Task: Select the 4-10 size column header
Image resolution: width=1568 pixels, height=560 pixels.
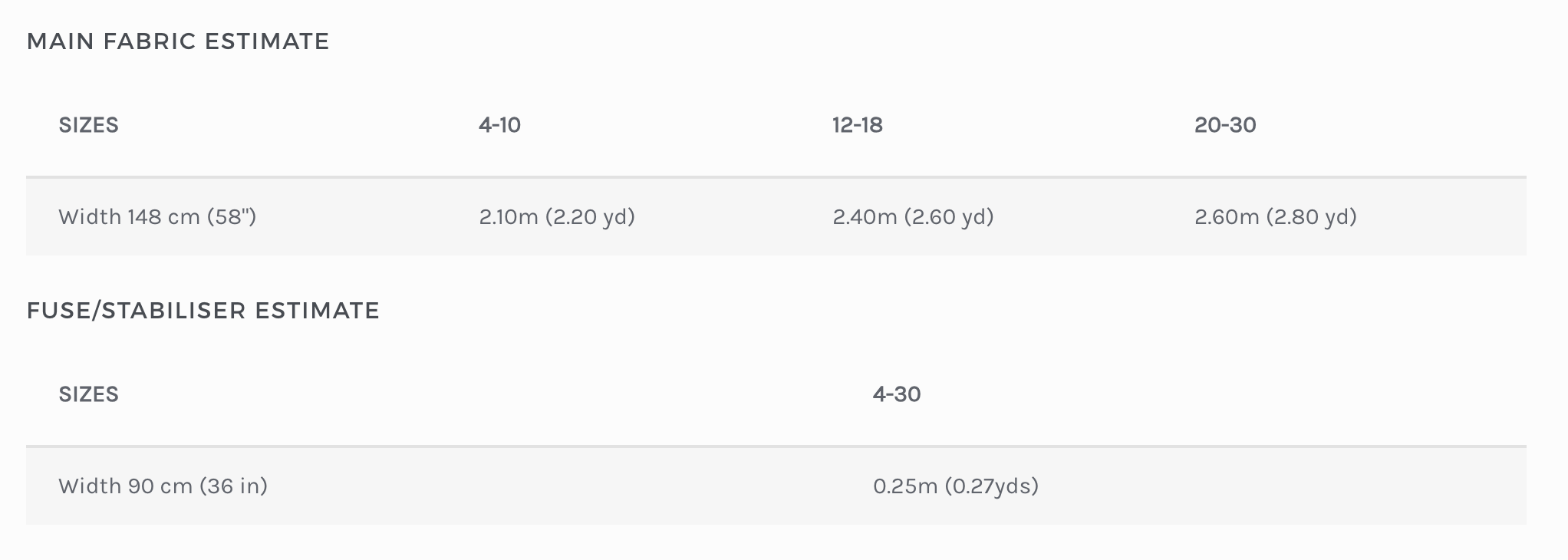Action: point(499,125)
